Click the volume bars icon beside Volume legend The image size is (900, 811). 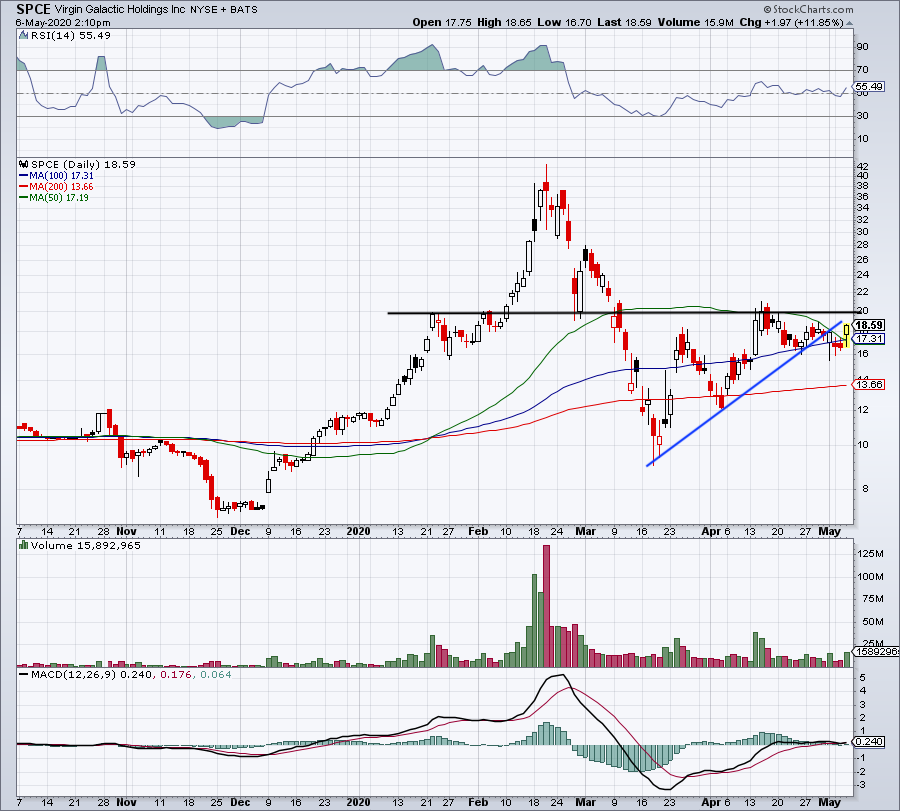click(x=24, y=545)
